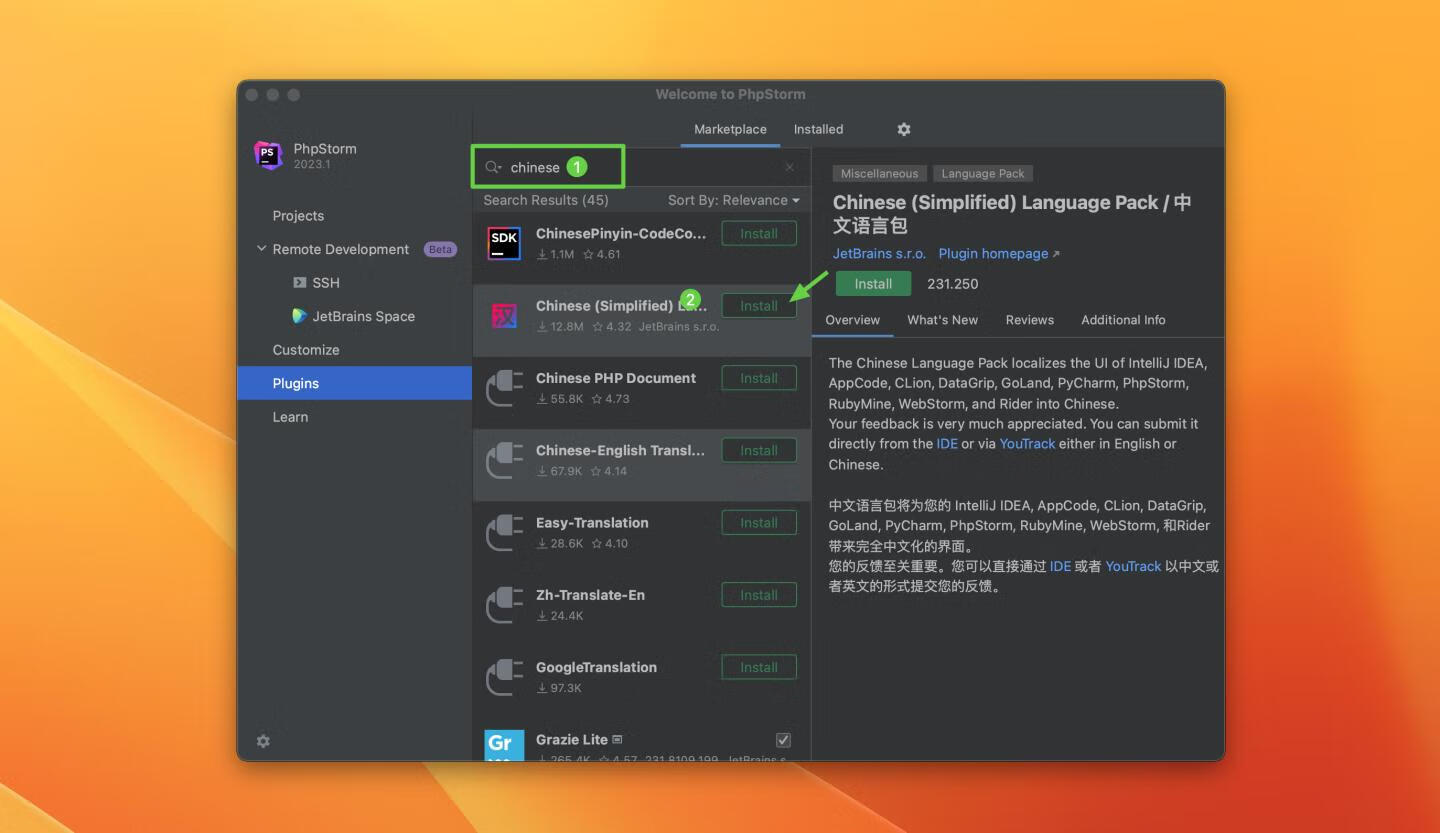Click the Chinese PHP Document plug icon
This screenshot has height=833, width=1440.
point(504,388)
